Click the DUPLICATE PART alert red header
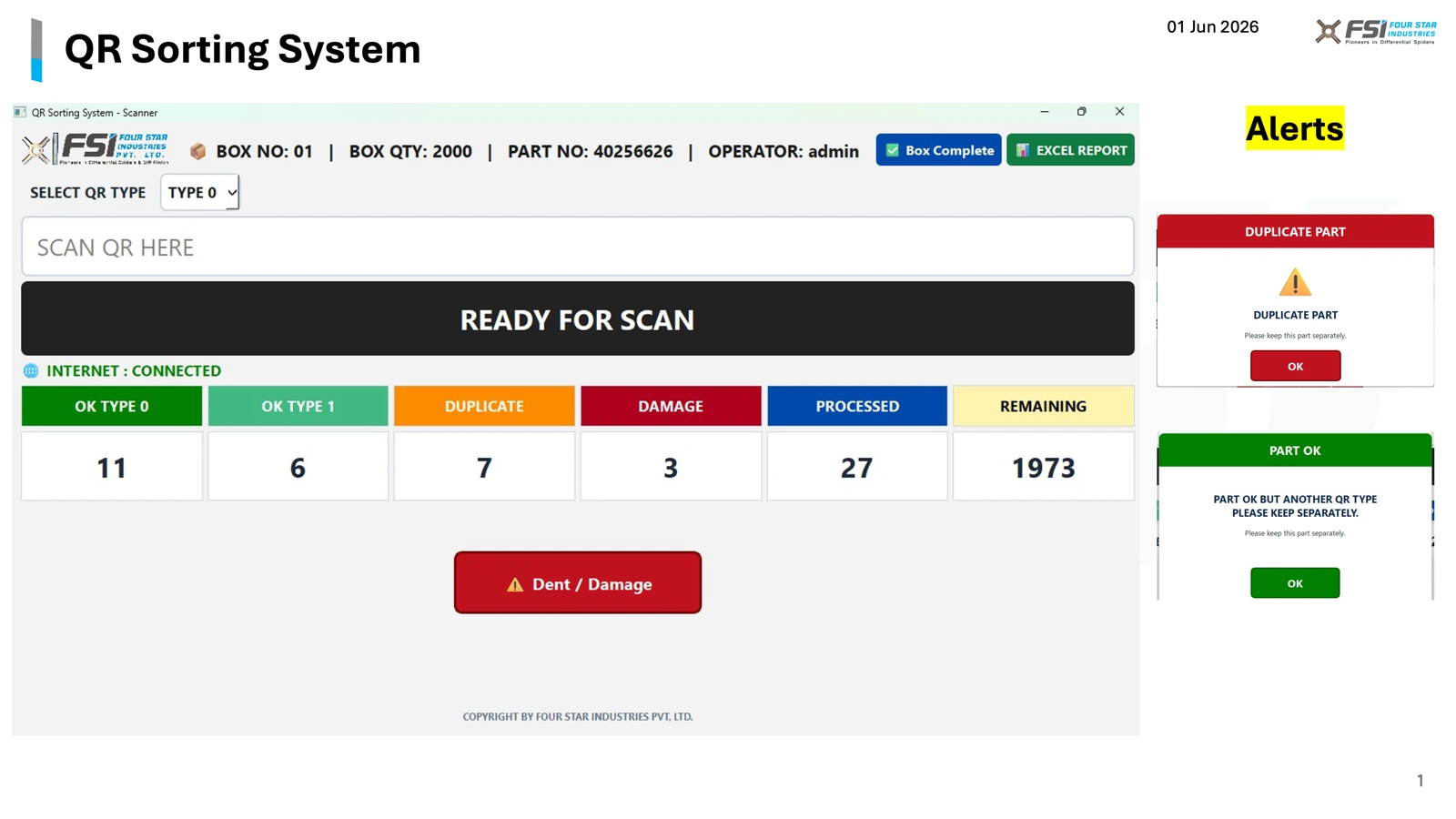The height and width of the screenshot is (819, 1456). 1295,231
